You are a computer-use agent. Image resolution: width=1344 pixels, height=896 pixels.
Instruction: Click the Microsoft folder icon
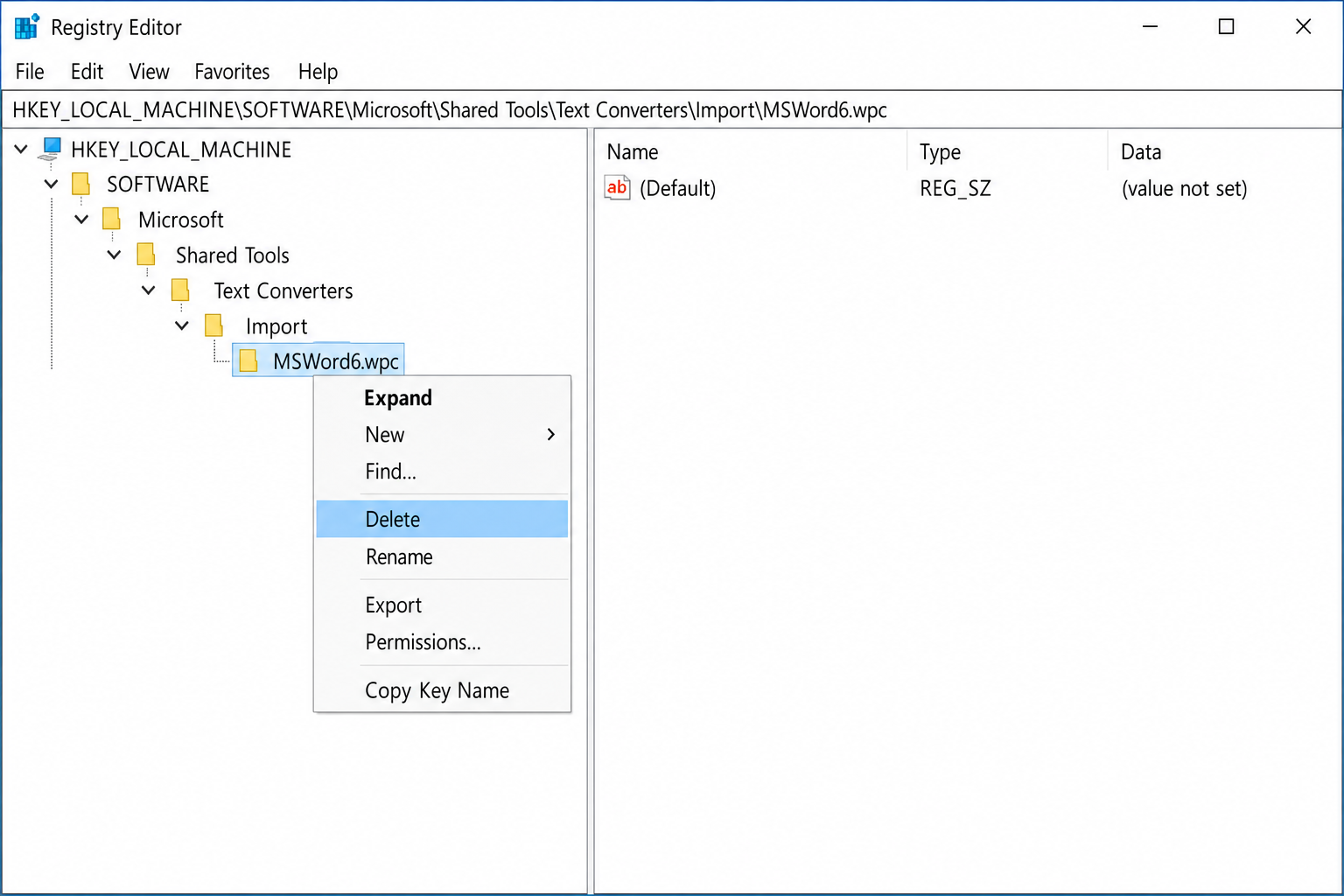point(111,219)
